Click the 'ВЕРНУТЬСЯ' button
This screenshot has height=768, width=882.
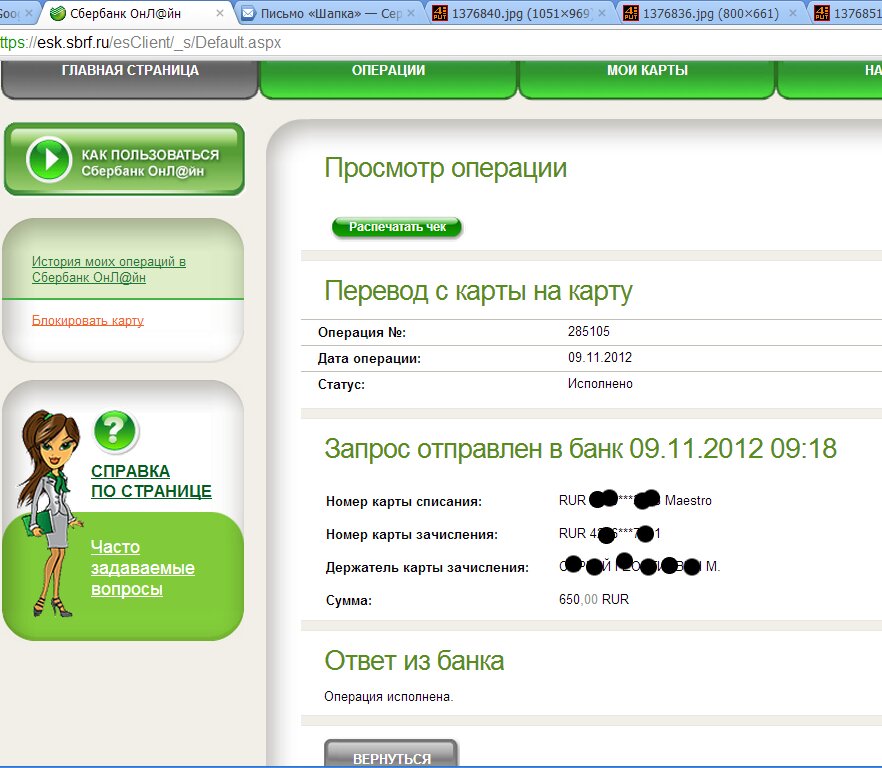[x=392, y=754]
